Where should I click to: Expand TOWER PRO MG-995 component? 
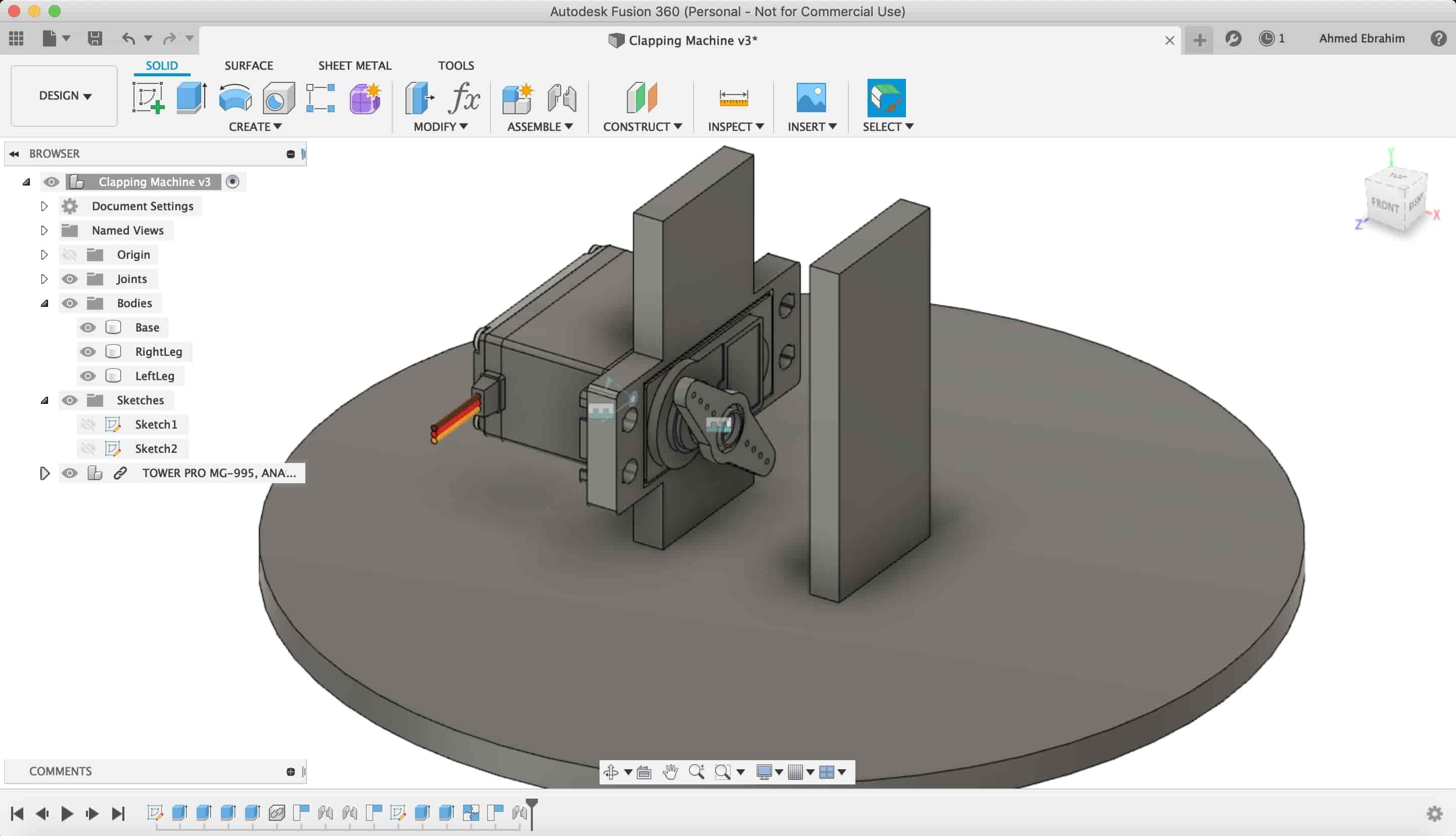click(x=44, y=473)
